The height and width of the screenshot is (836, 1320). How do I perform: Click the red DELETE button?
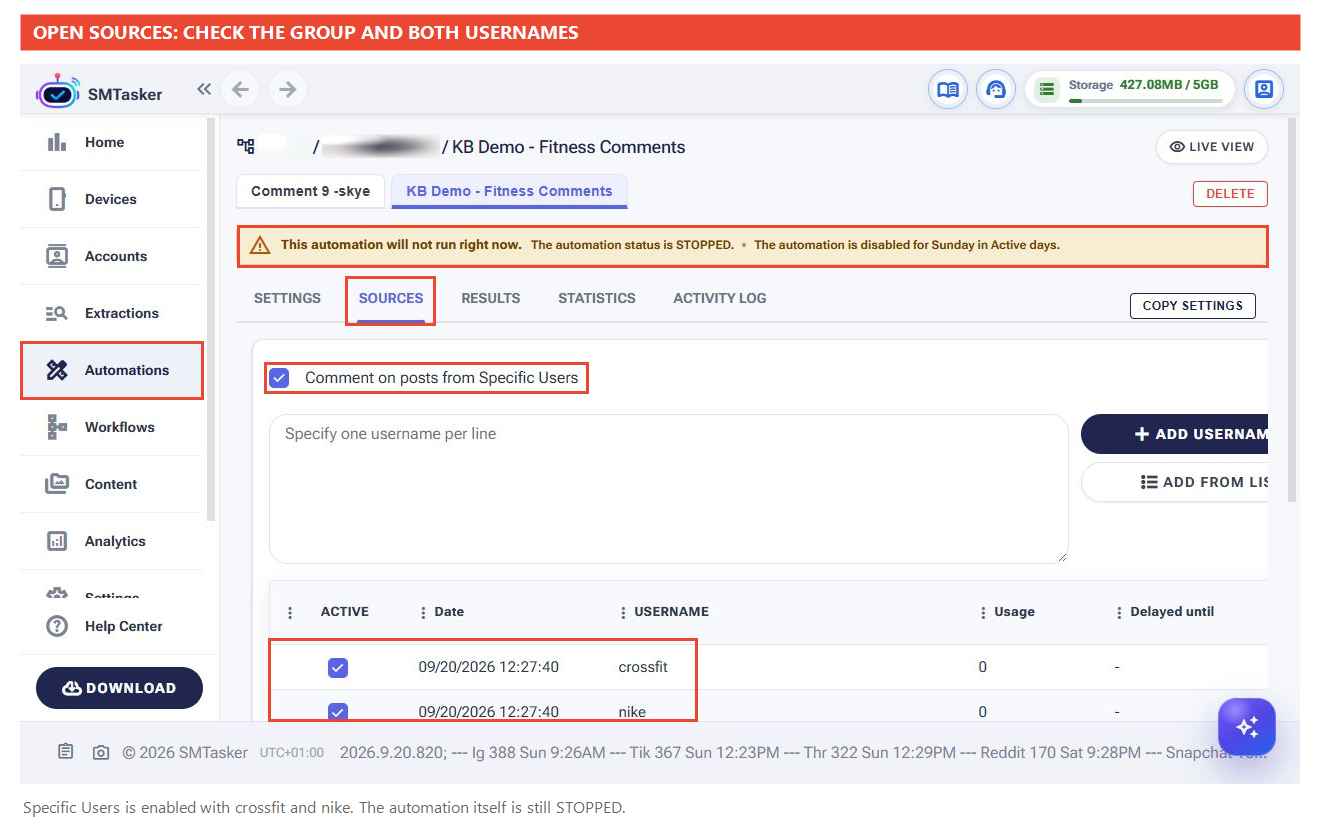[x=1230, y=194]
